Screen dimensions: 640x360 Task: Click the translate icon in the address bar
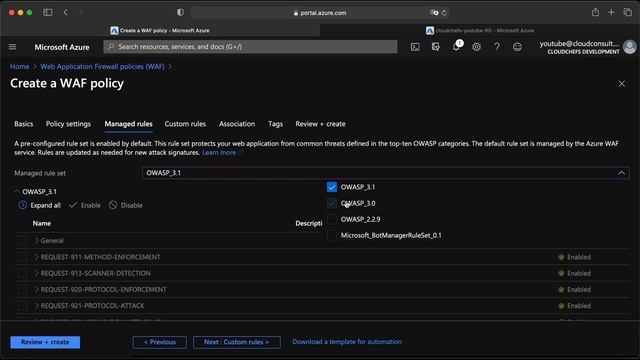[433, 13]
